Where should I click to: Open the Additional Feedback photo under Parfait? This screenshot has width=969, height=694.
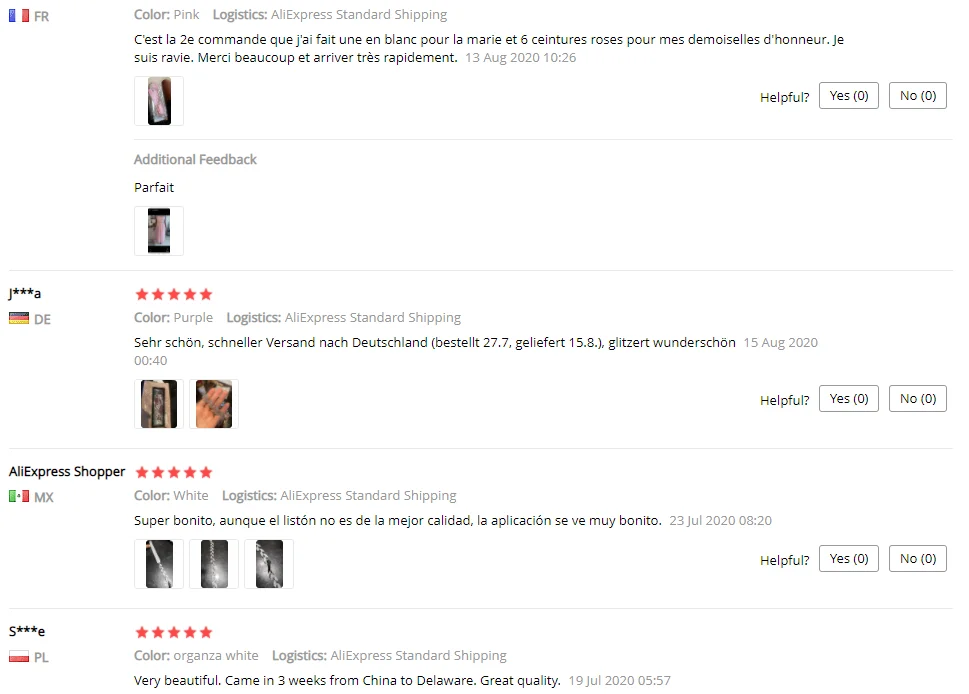159,231
